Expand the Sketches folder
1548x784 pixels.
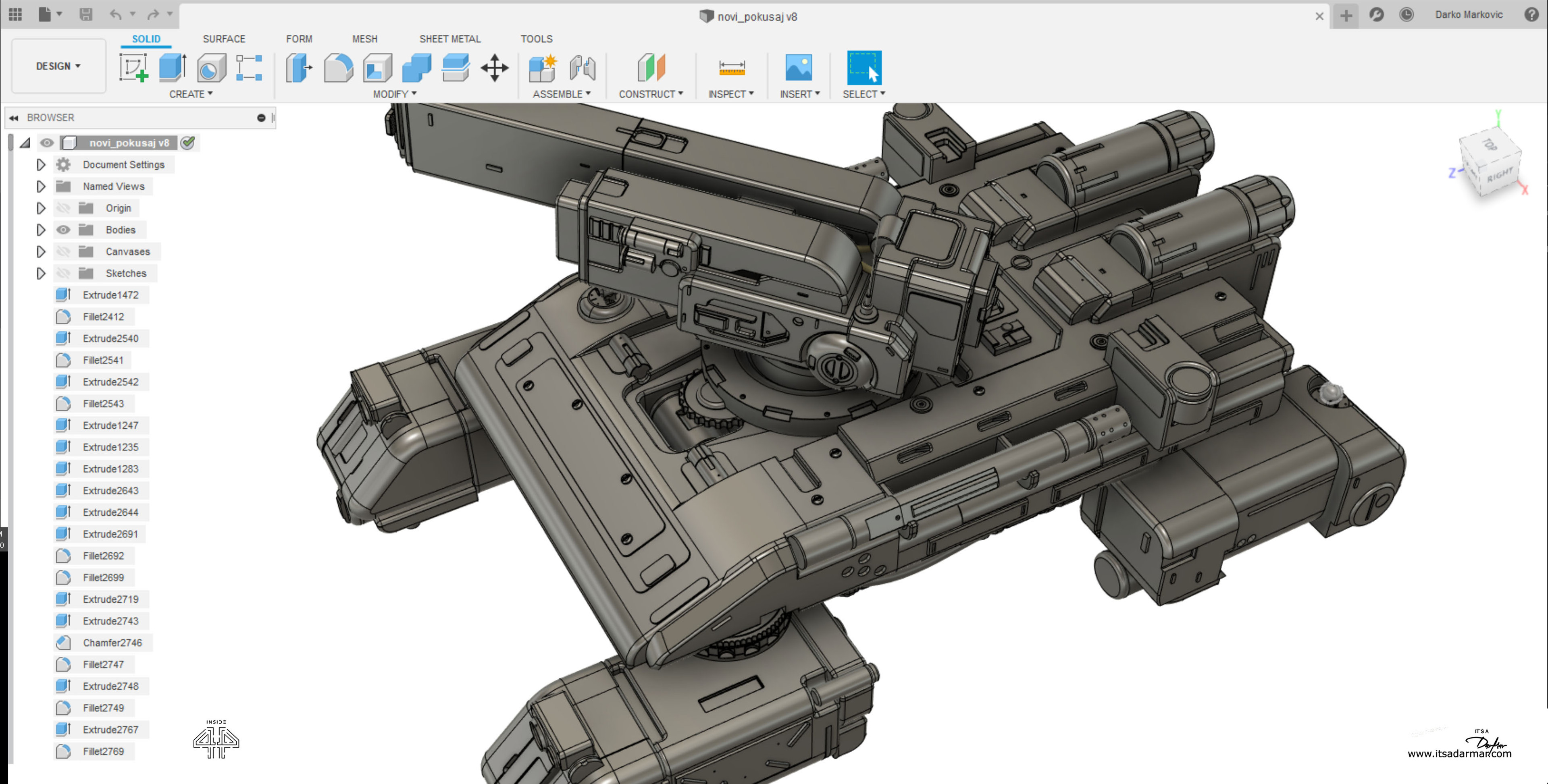click(41, 273)
